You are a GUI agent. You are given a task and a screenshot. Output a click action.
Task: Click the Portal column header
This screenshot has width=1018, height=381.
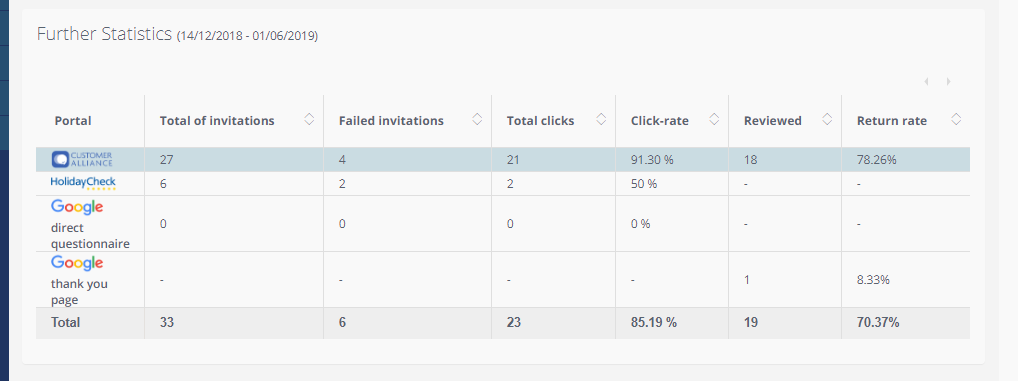73,121
